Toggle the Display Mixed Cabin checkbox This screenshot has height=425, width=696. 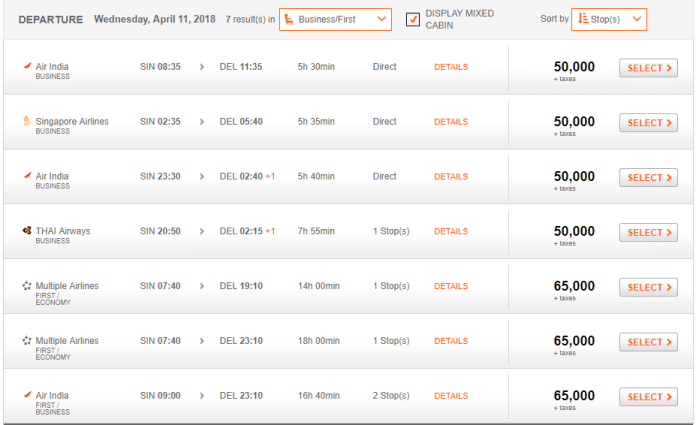pyautogui.click(x=413, y=20)
